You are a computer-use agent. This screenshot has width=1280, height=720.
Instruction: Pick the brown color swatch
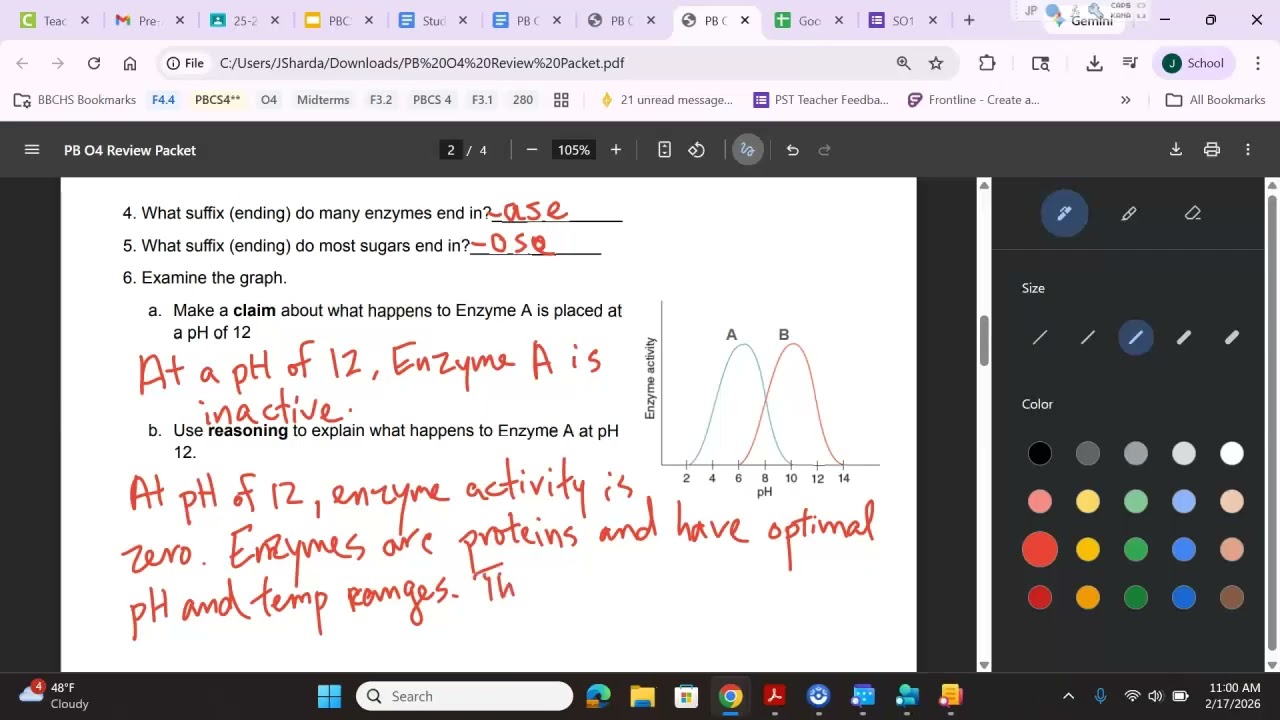[x=1232, y=598]
